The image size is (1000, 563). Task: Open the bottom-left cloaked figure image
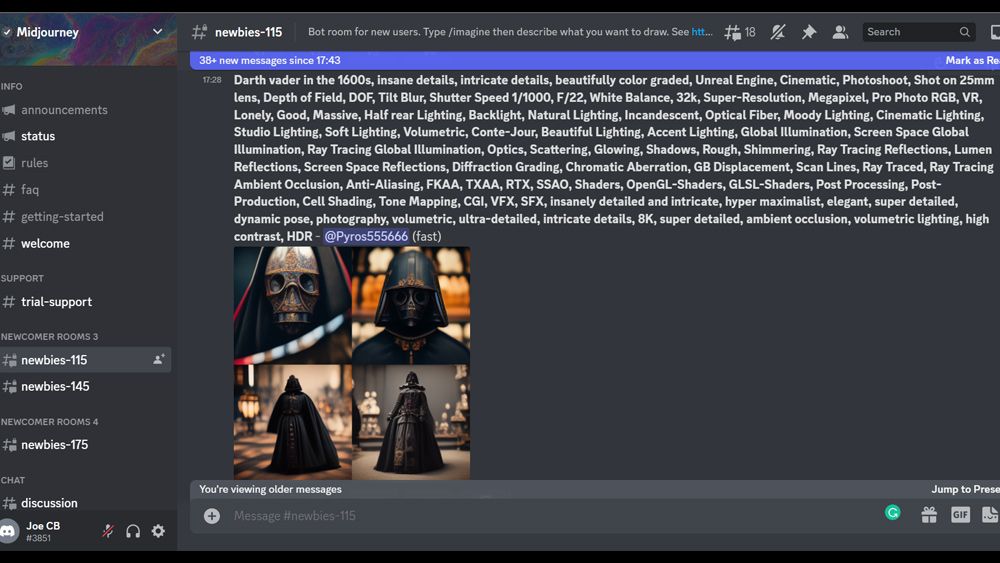[x=292, y=422]
